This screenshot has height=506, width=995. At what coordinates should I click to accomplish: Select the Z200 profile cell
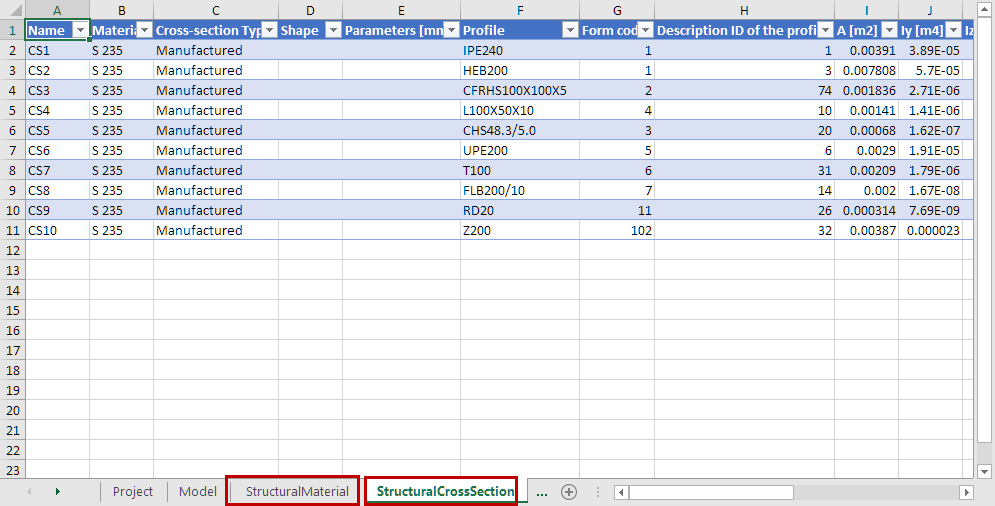(x=520, y=230)
